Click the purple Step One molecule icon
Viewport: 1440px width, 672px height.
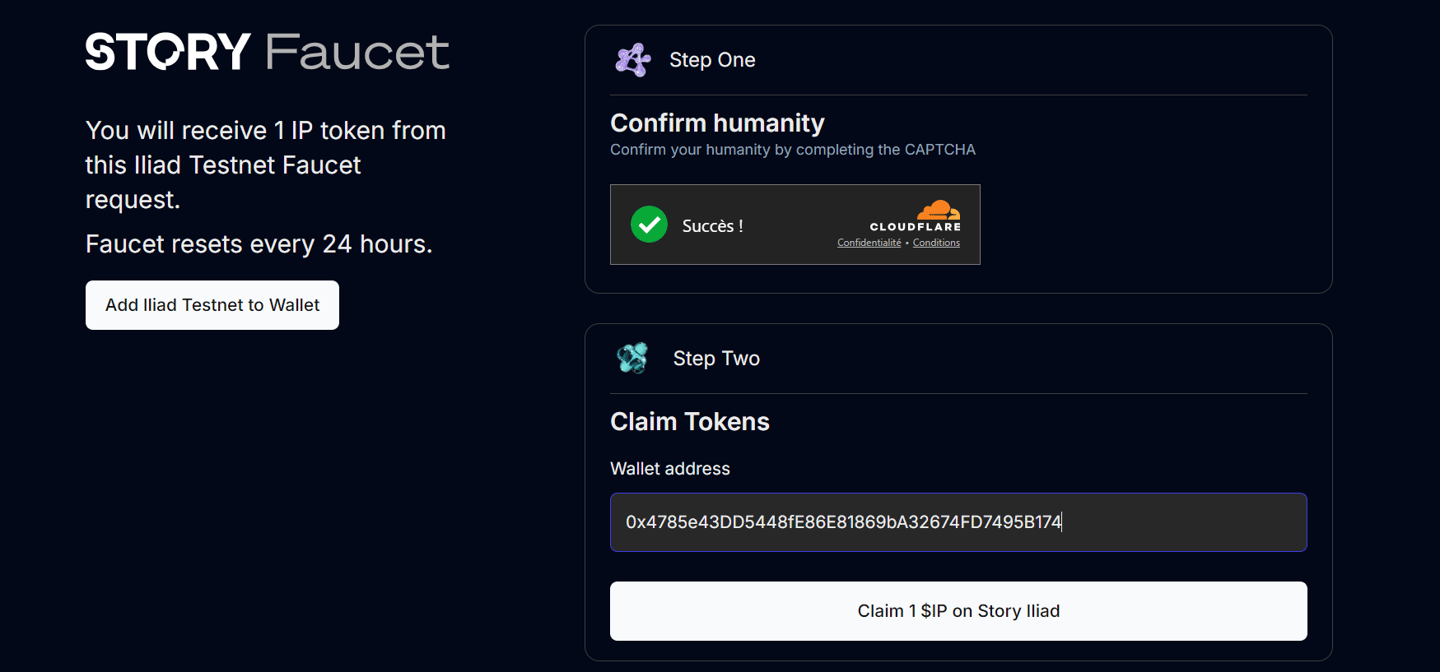point(633,60)
